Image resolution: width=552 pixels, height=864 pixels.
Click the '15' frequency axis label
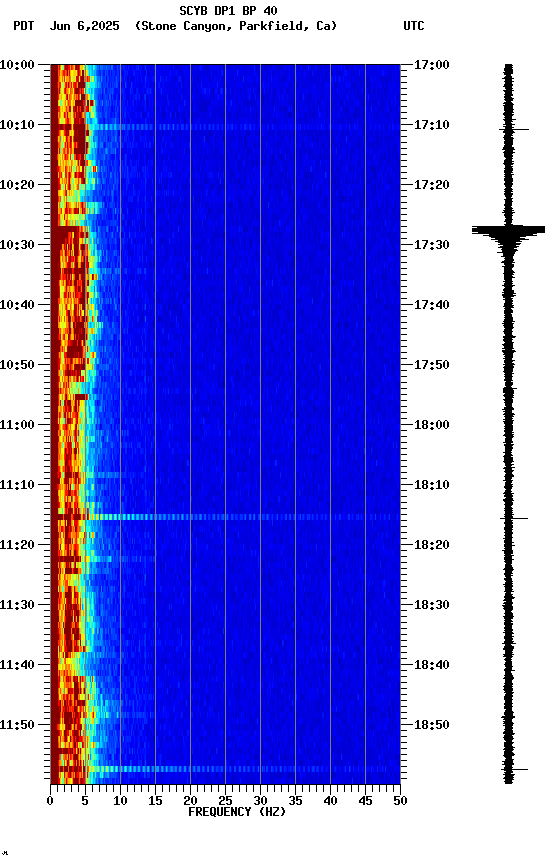click(x=155, y=801)
